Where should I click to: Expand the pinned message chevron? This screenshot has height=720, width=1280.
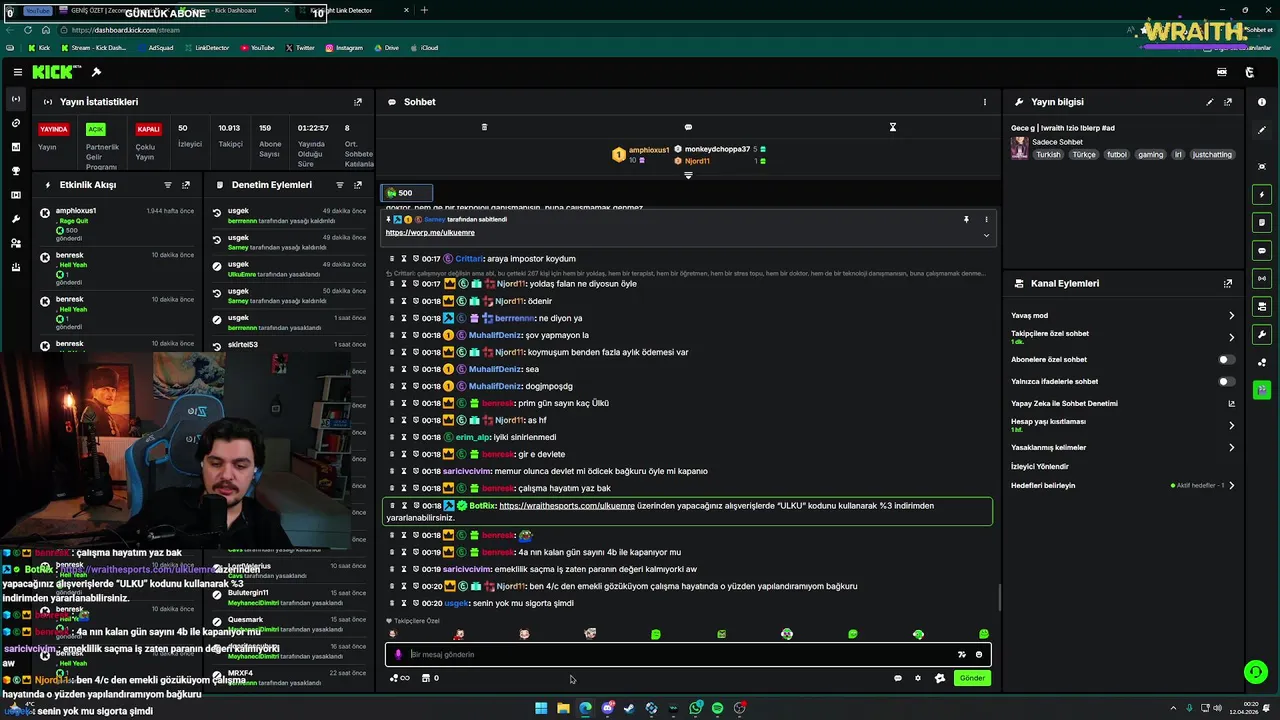(986, 236)
